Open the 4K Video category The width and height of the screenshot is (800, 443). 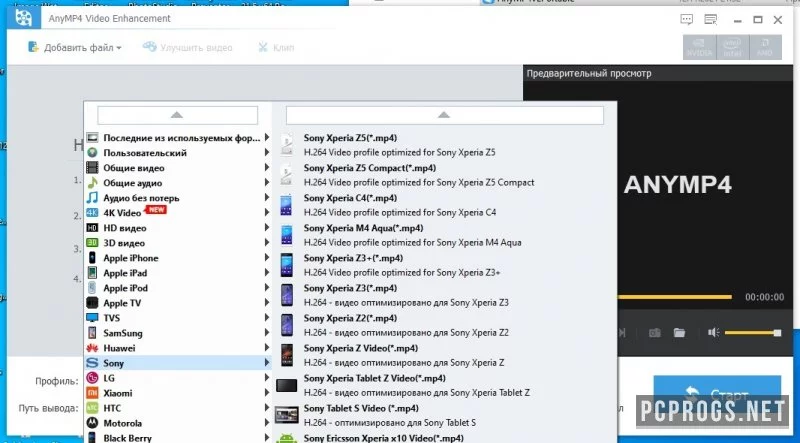(x=178, y=213)
